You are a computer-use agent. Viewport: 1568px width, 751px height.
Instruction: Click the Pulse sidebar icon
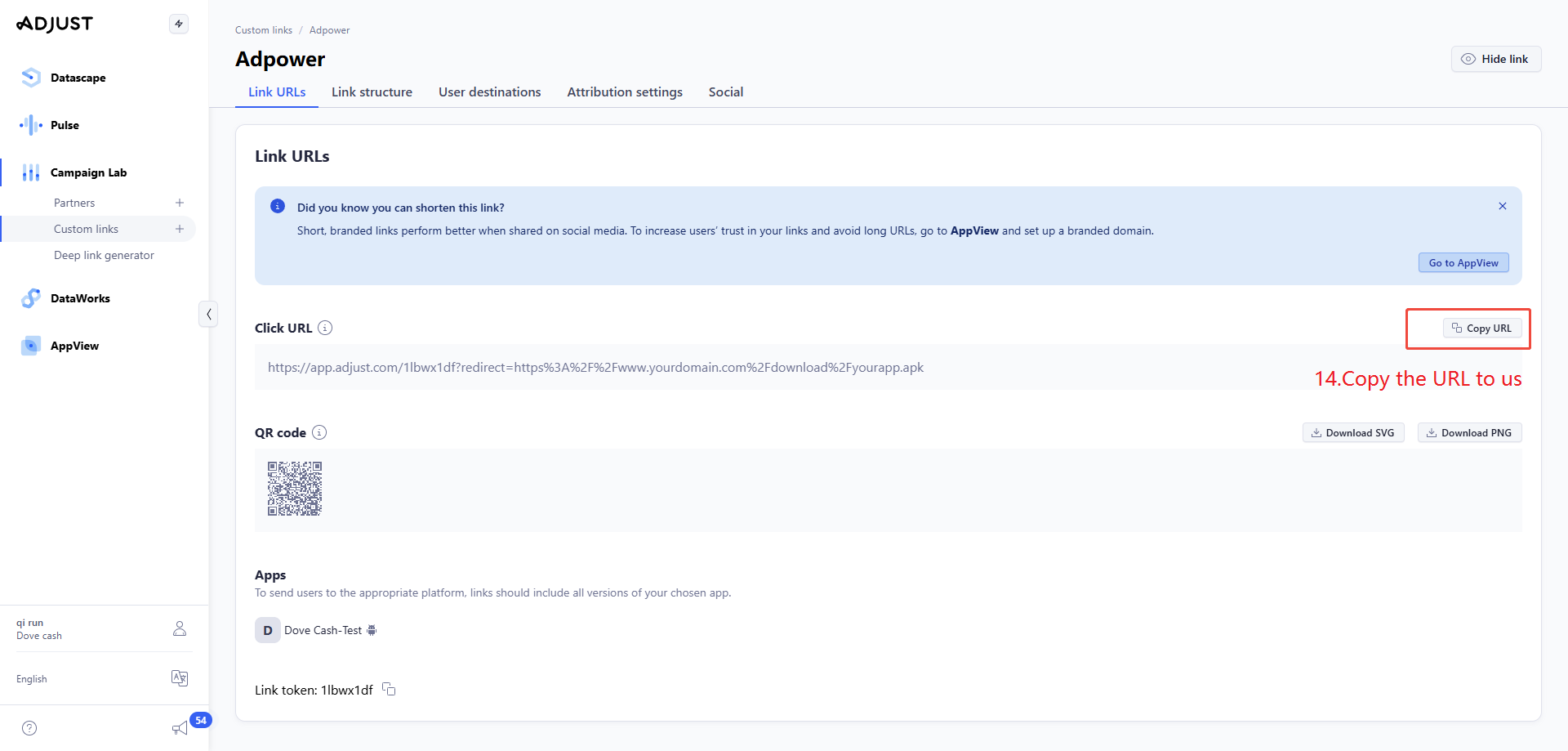31,125
